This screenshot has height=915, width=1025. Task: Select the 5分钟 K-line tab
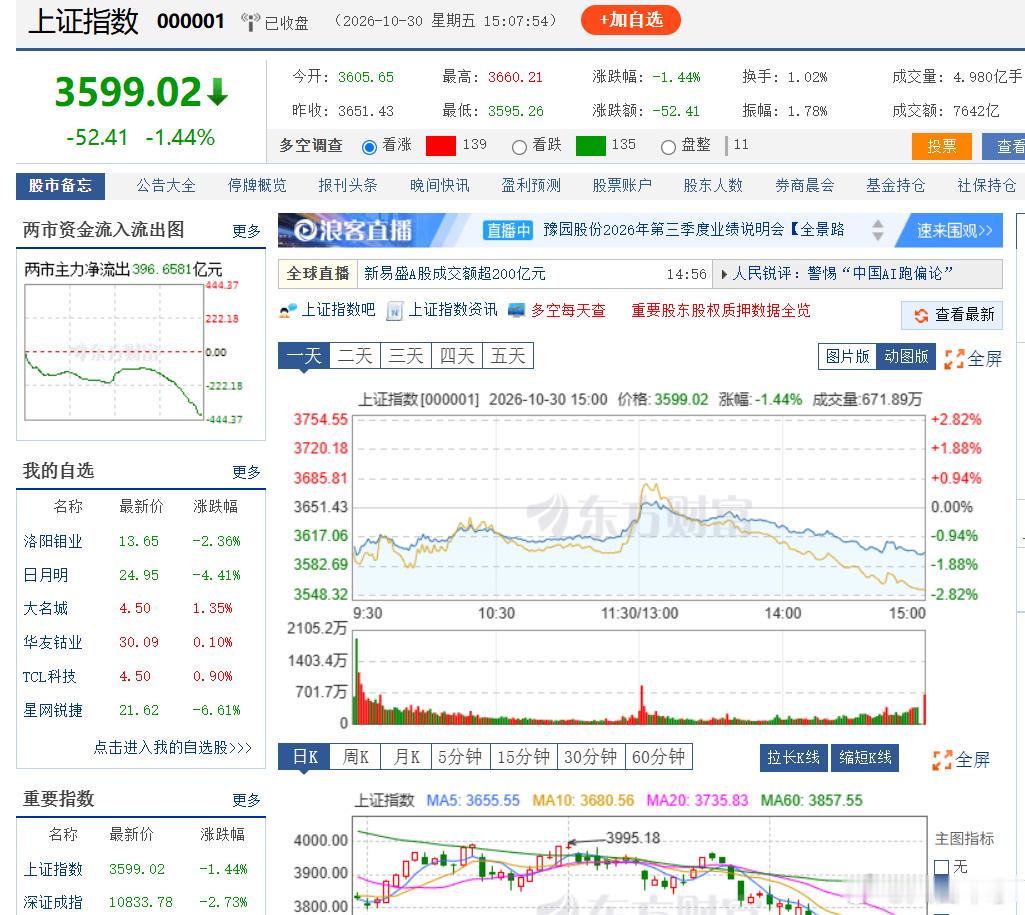[461, 757]
